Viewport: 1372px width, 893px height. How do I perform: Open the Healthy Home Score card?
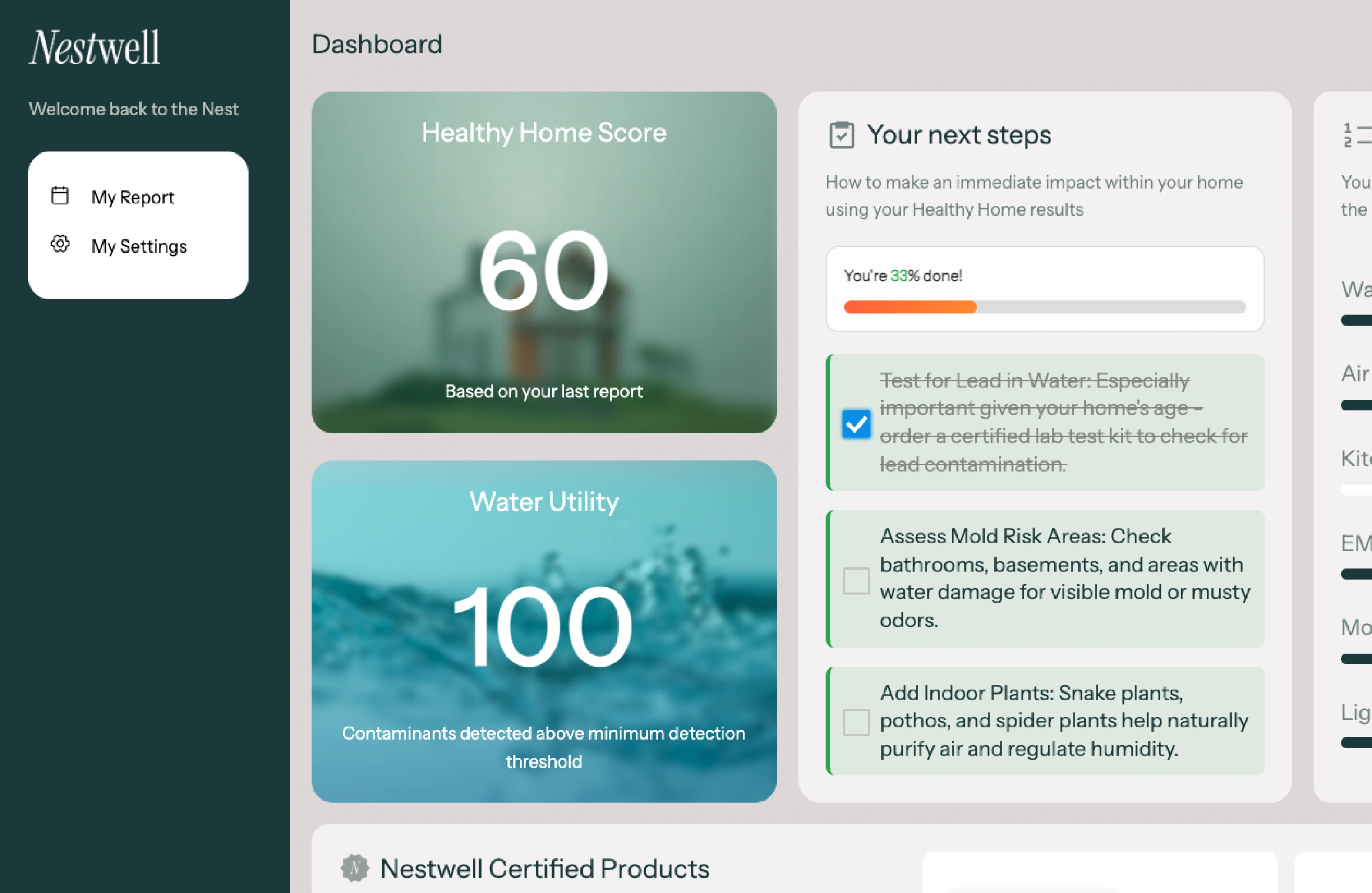click(543, 262)
